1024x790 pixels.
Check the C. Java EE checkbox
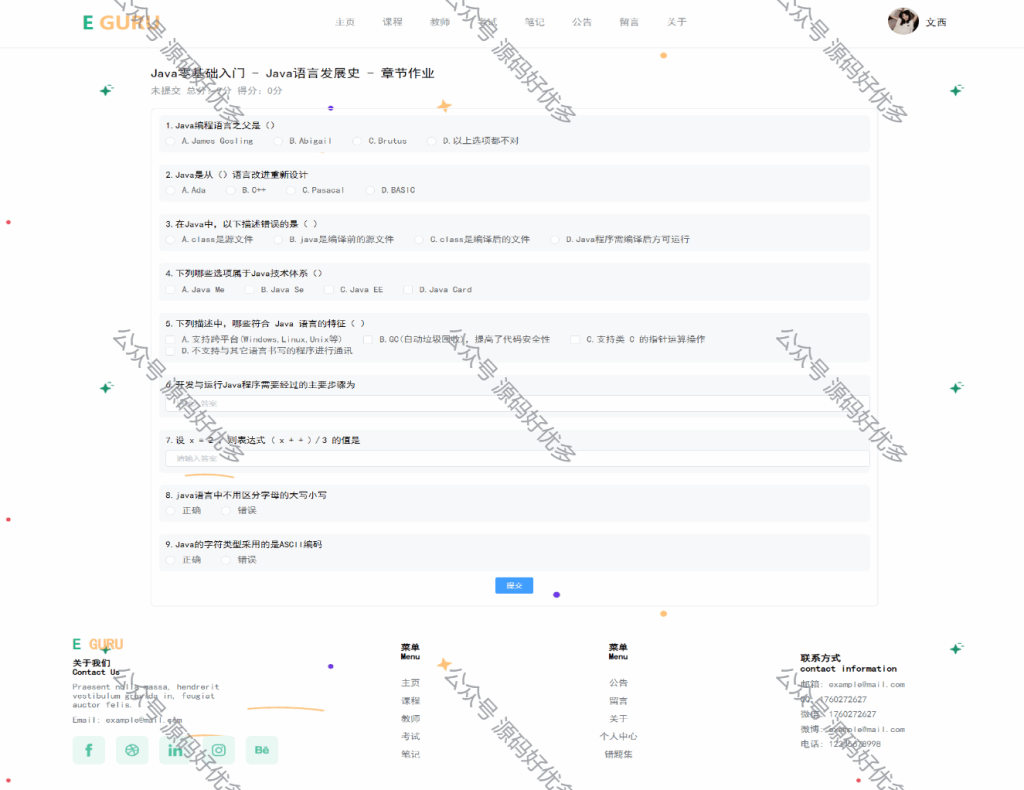tap(329, 289)
